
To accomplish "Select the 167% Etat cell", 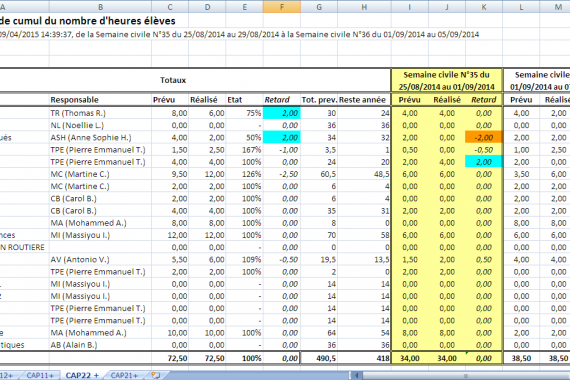I will (x=244, y=150).
